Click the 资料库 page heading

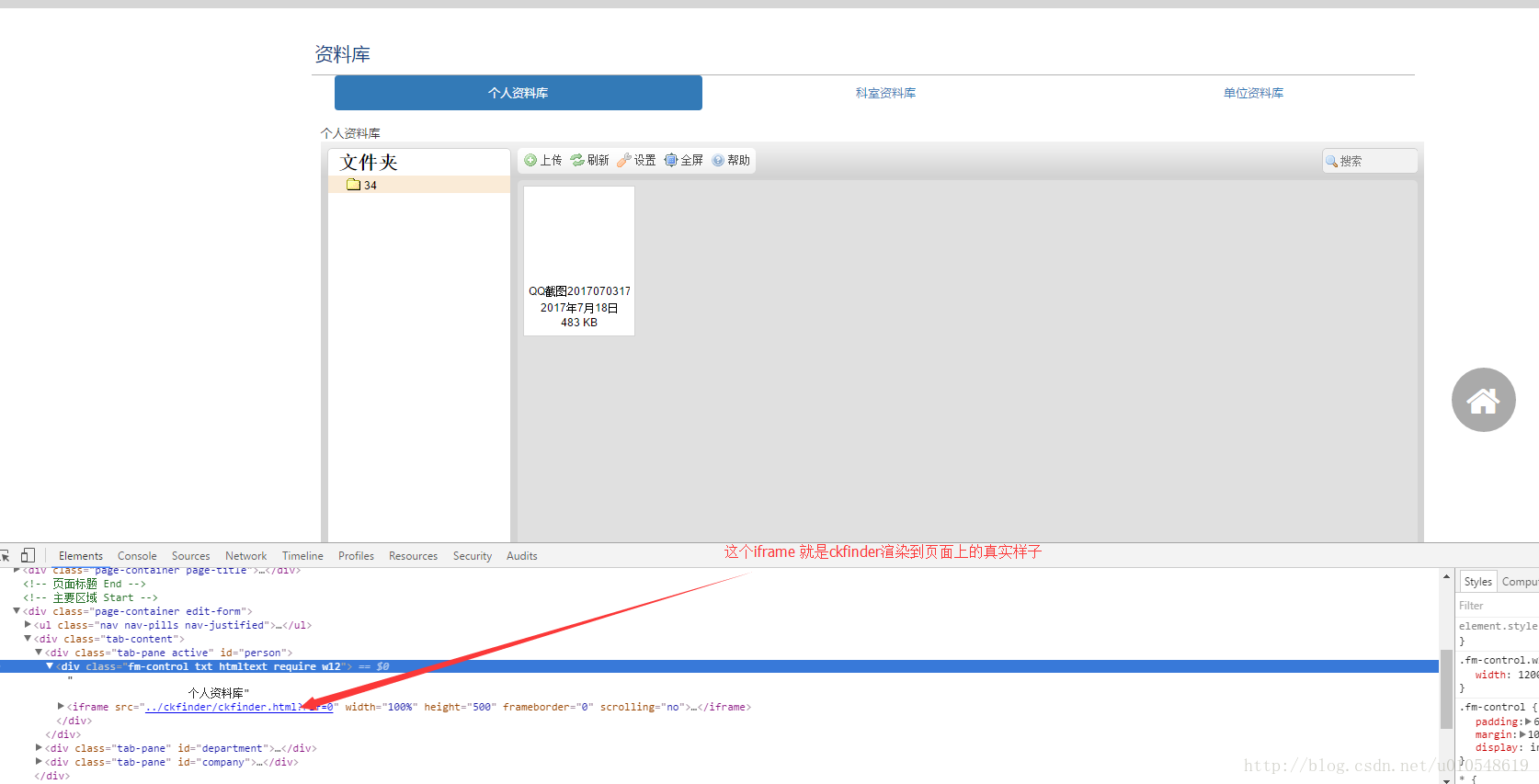coord(343,54)
